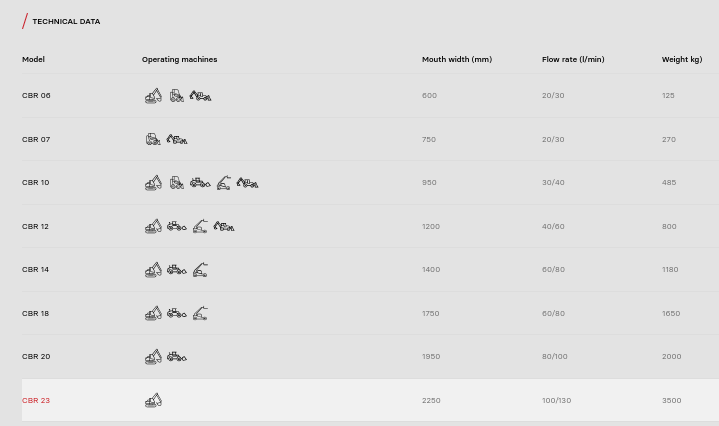Click the backhoe loader icon in the CBR 12 row
This screenshot has width=719, height=426.
tap(224, 227)
